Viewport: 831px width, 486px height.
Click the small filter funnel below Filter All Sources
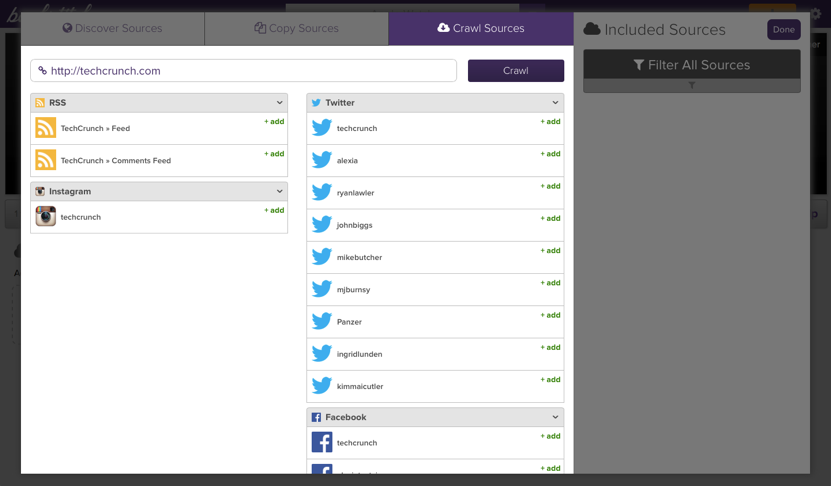click(692, 85)
